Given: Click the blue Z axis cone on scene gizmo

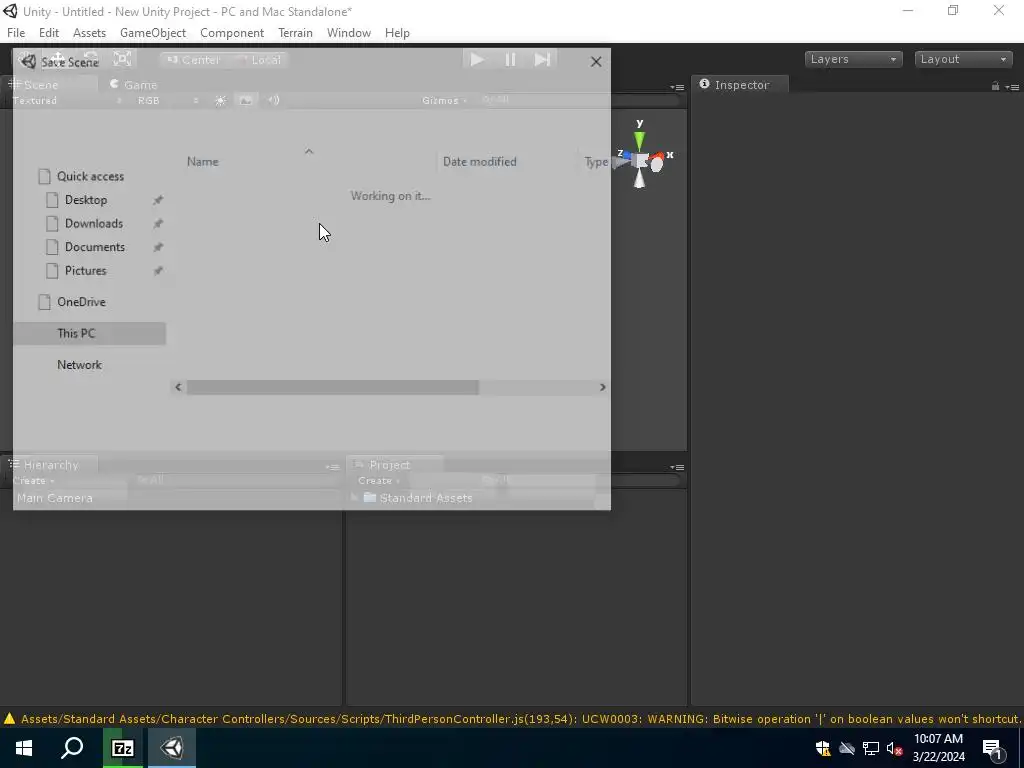Looking at the screenshot, I should 626,155.
